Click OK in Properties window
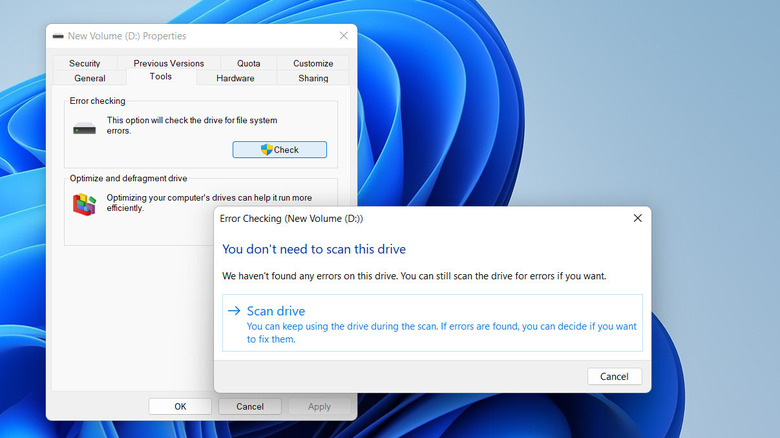780x438 pixels. click(180, 407)
